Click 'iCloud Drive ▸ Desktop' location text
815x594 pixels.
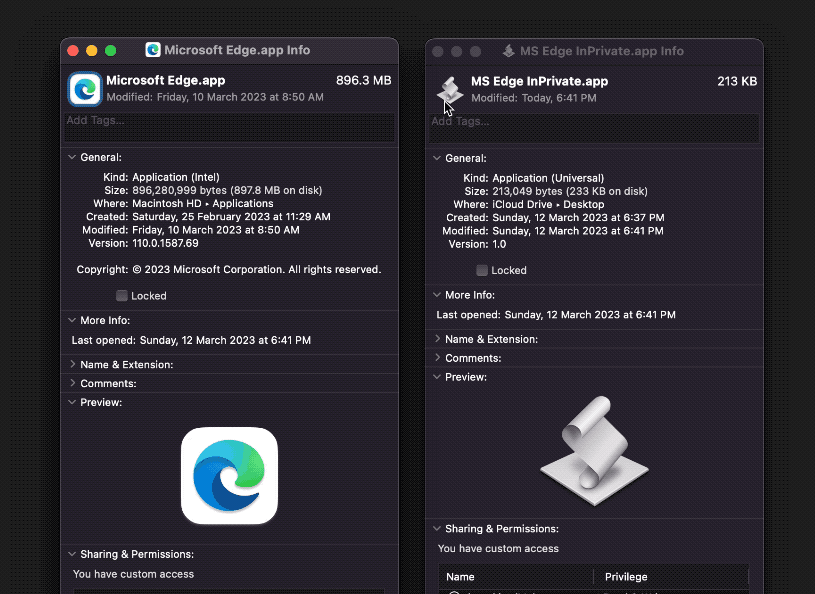click(548, 205)
